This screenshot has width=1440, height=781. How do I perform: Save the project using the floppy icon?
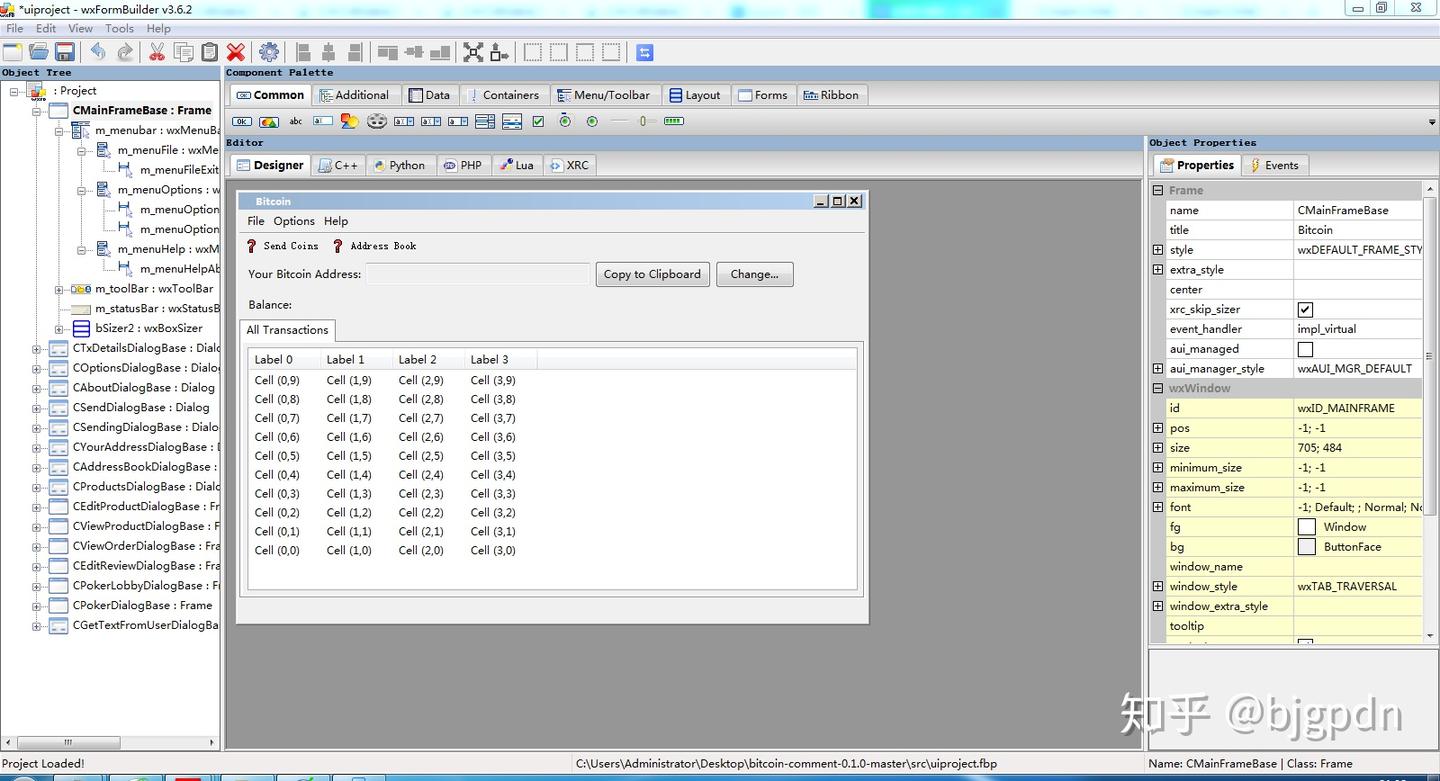[65, 52]
